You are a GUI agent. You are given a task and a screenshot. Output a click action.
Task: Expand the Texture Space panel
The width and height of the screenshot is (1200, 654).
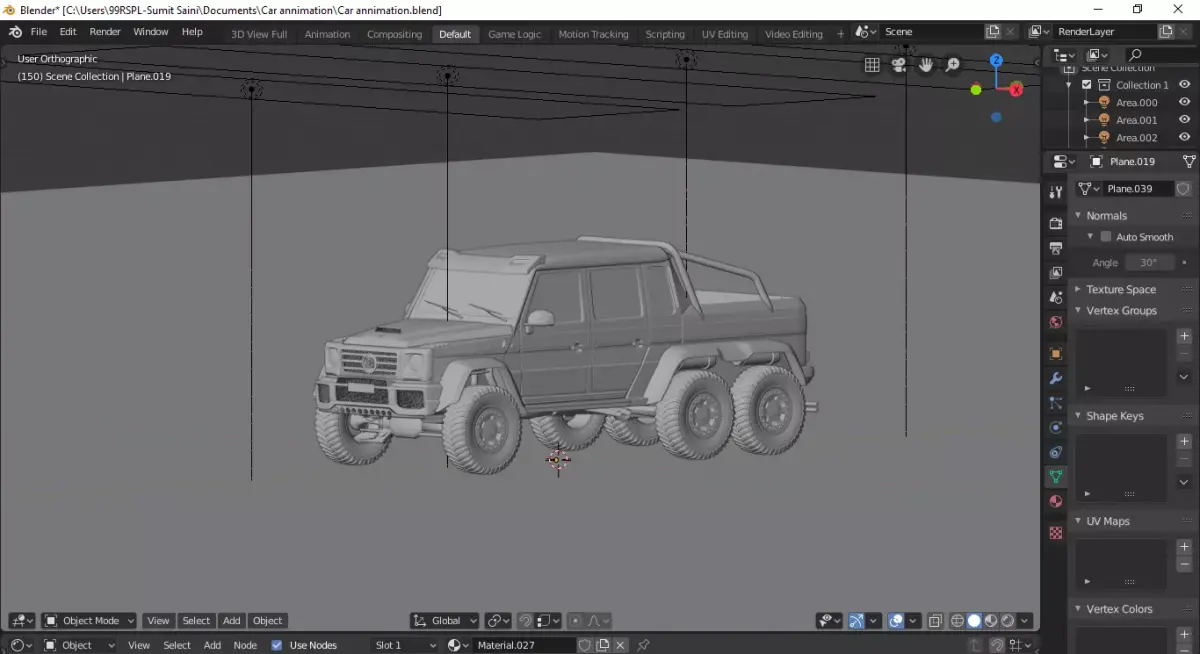[1120, 289]
